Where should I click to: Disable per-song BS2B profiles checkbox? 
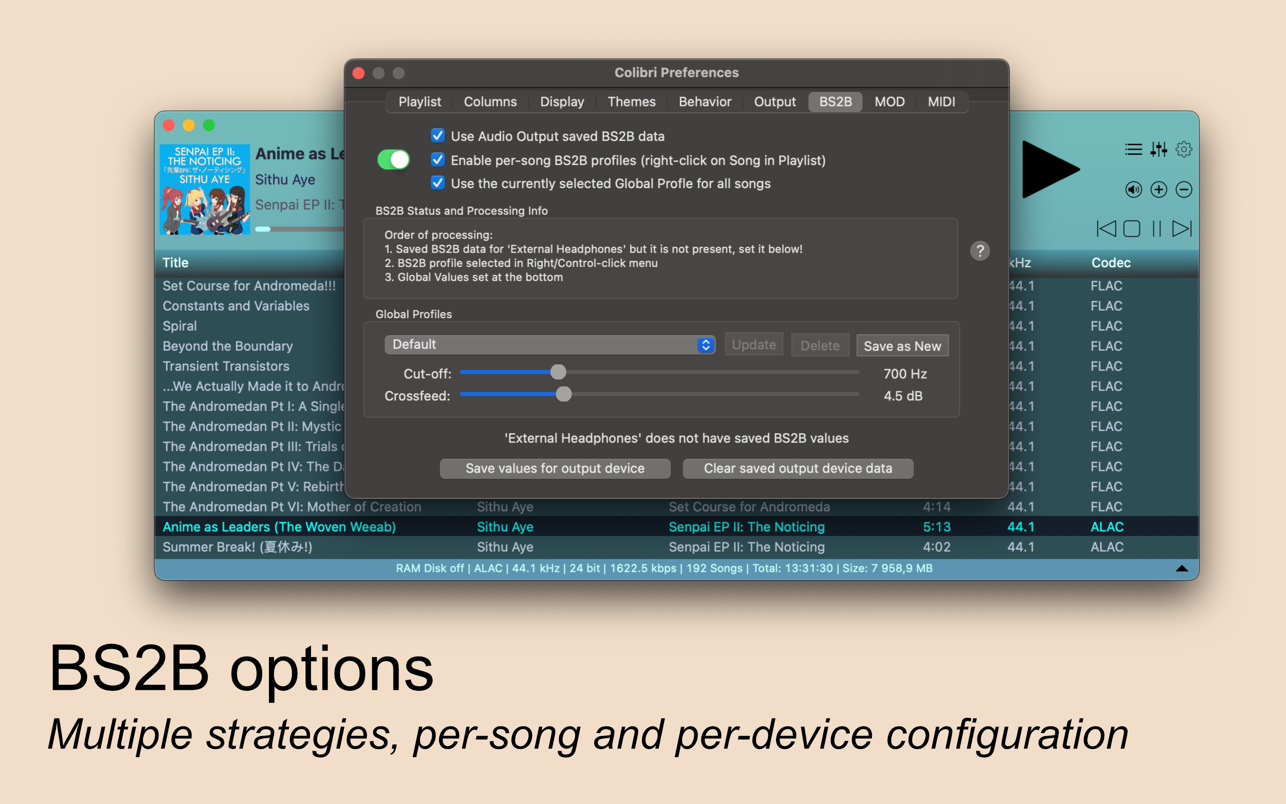438,160
